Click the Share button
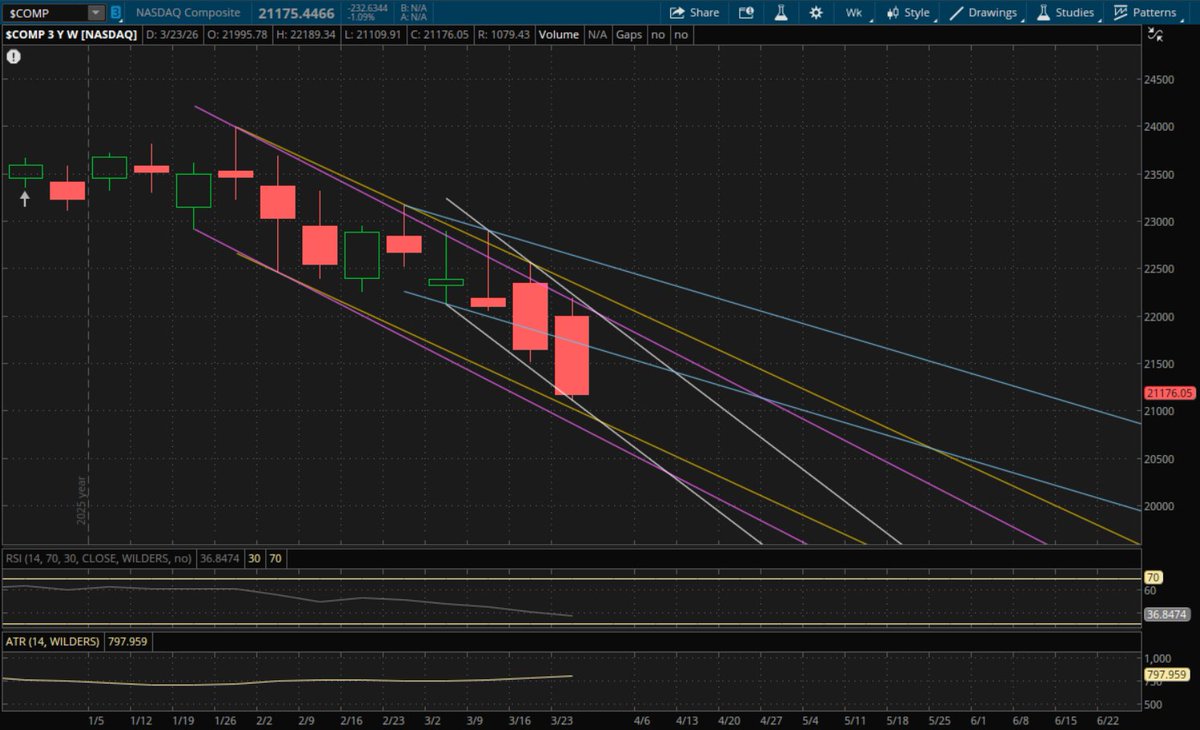This screenshot has width=1200, height=730. (694, 13)
